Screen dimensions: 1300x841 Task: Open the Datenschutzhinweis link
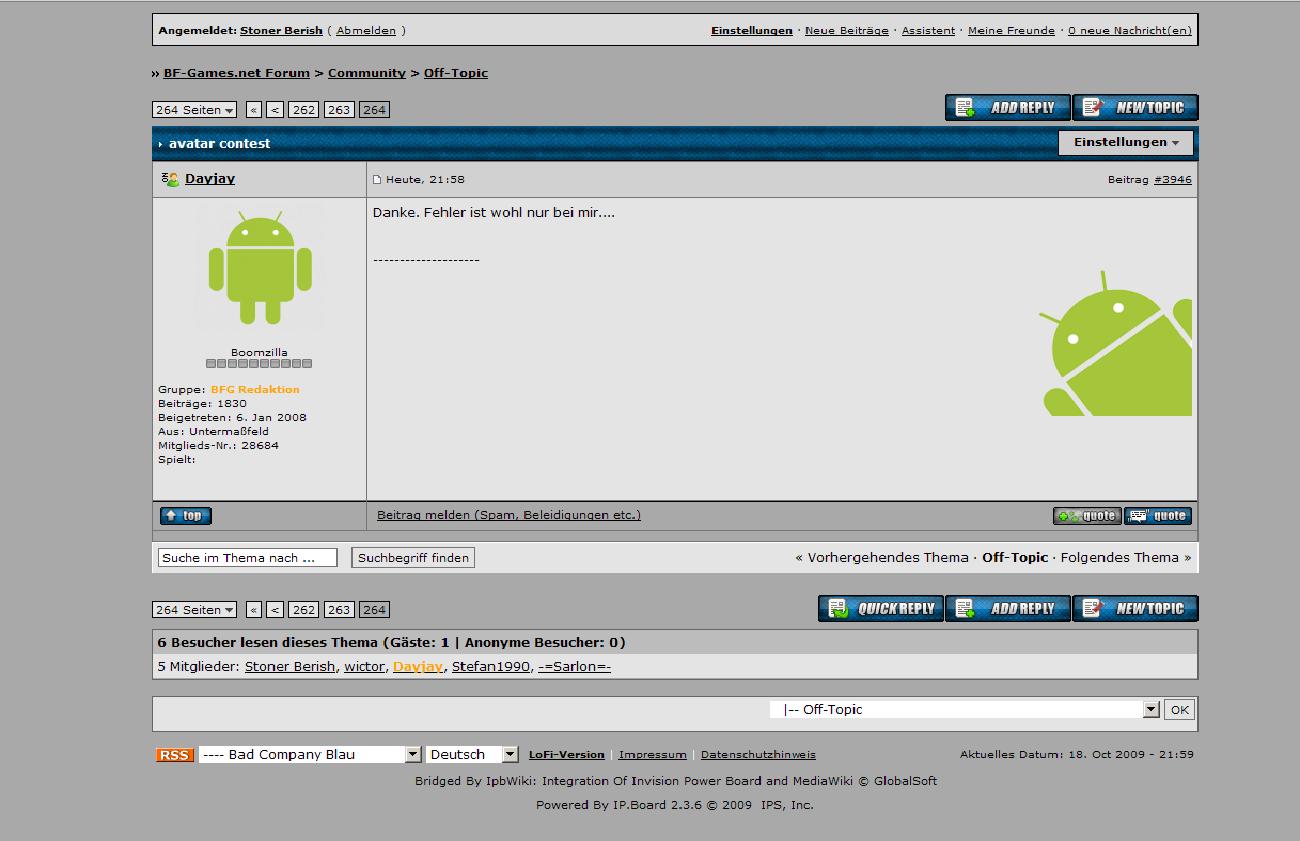(x=758, y=755)
